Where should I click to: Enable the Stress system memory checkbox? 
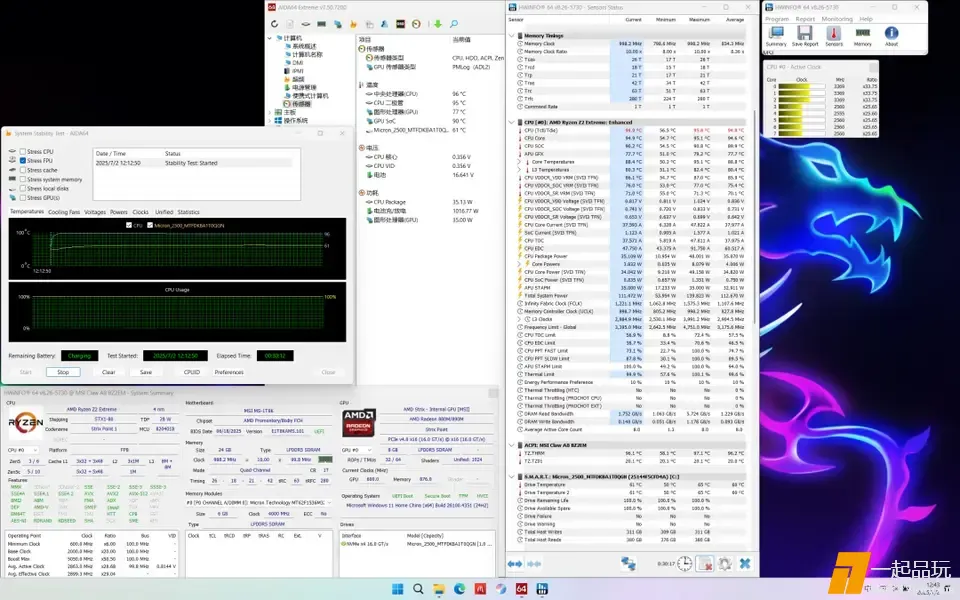23,179
